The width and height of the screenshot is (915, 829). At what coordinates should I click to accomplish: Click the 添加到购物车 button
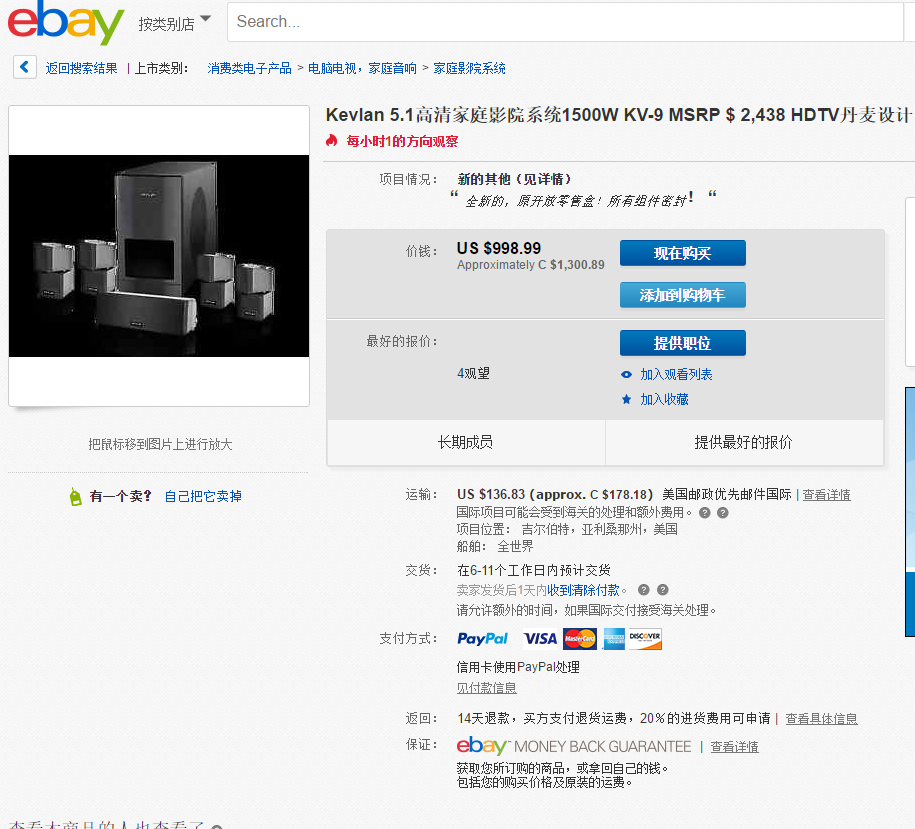pyautogui.click(x=683, y=295)
